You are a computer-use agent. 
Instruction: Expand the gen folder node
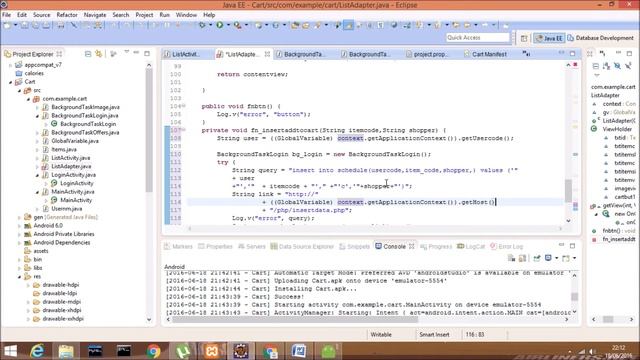(19, 217)
